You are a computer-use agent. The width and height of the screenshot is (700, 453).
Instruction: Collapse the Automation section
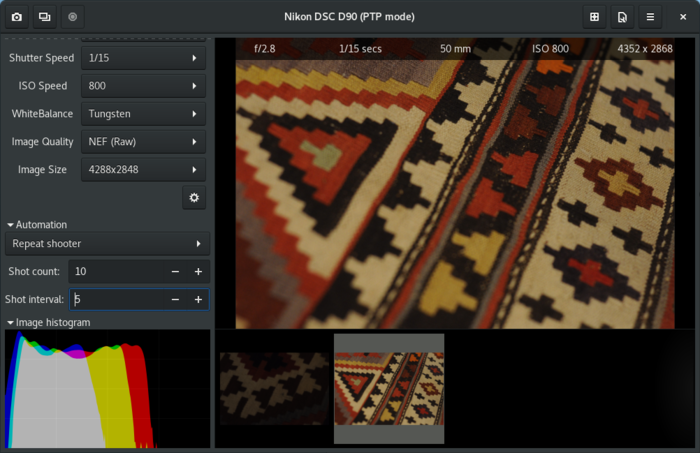pyautogui.click(x=37, y=224)
